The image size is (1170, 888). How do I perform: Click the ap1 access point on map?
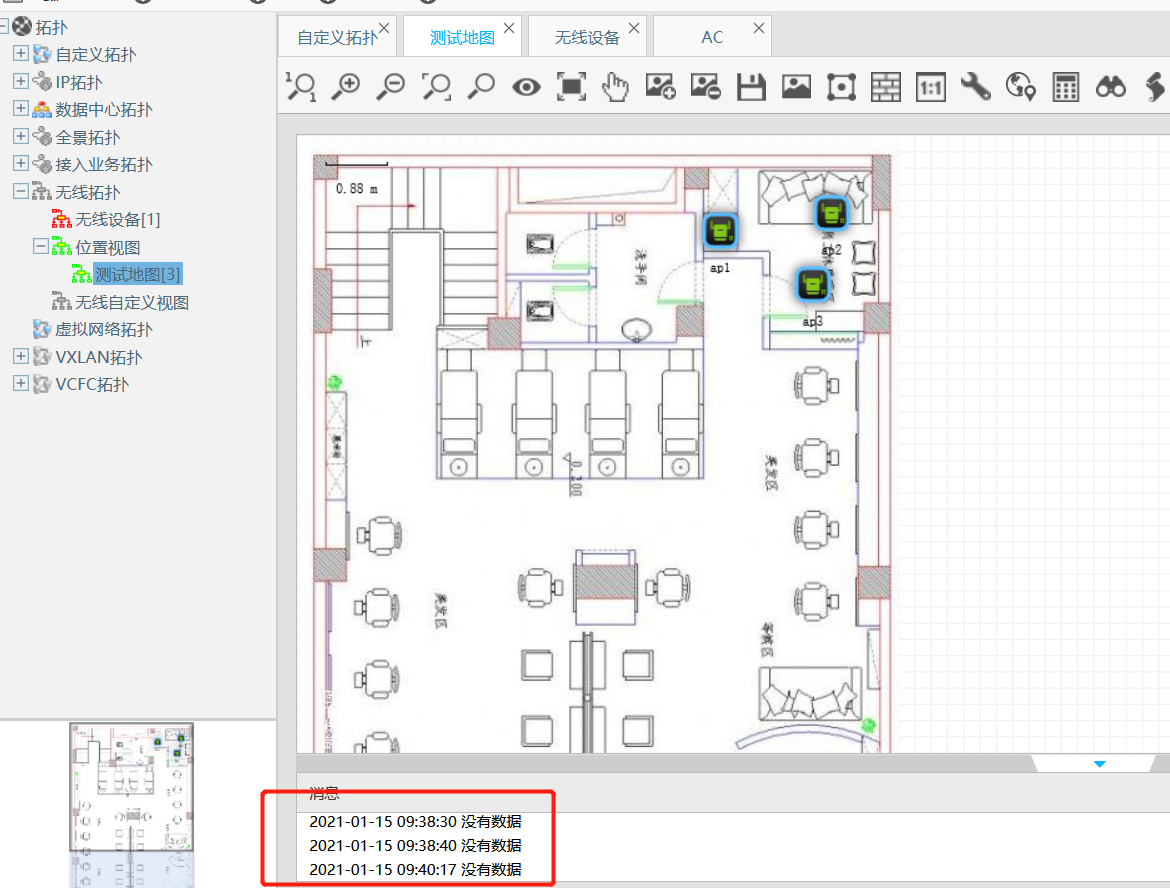click(x=720, y=232)
